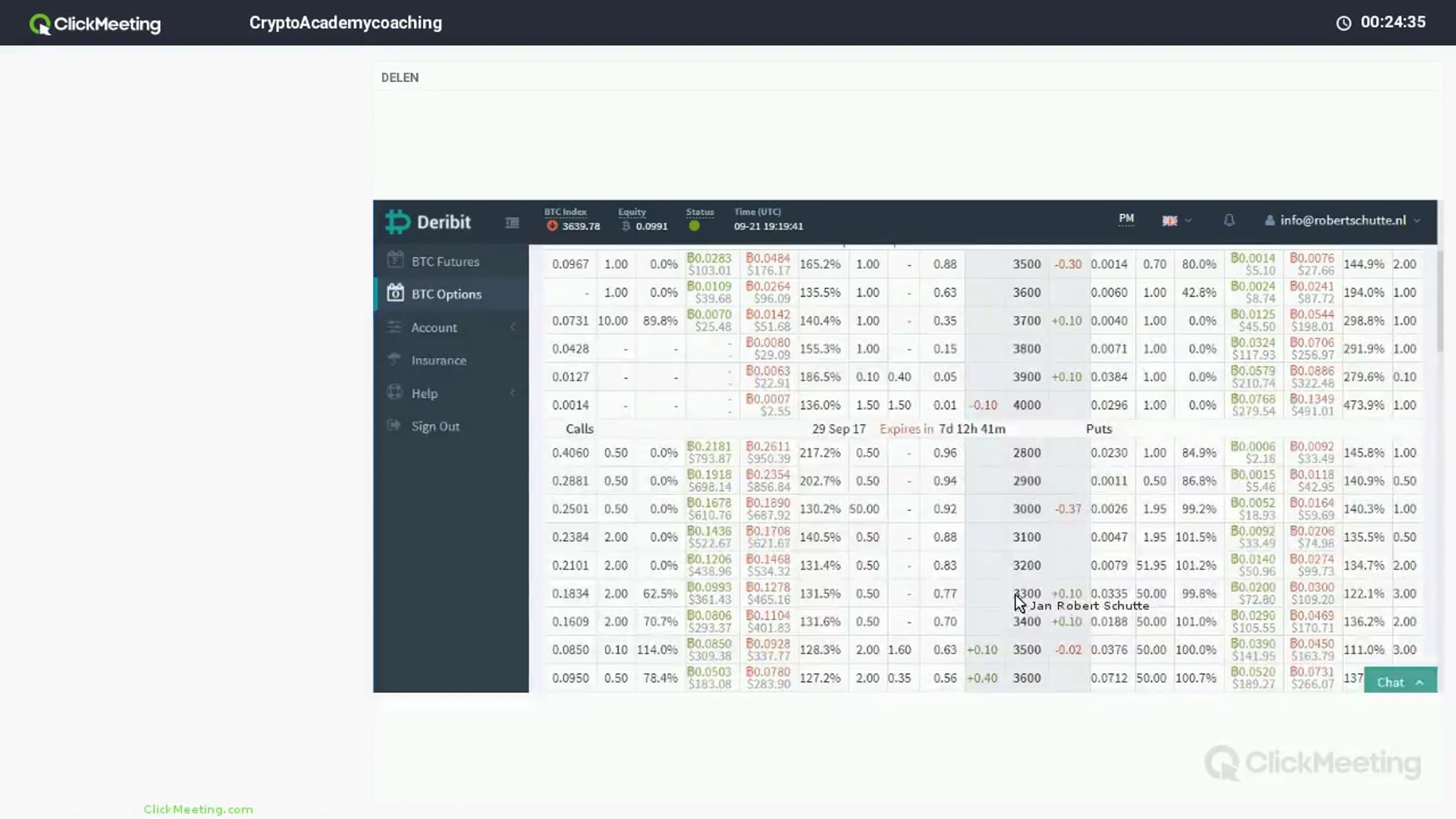The height and width of the screenshot is (819, 1456).
Task: Click the green Status indicator dot
Action: click(694, 226)
